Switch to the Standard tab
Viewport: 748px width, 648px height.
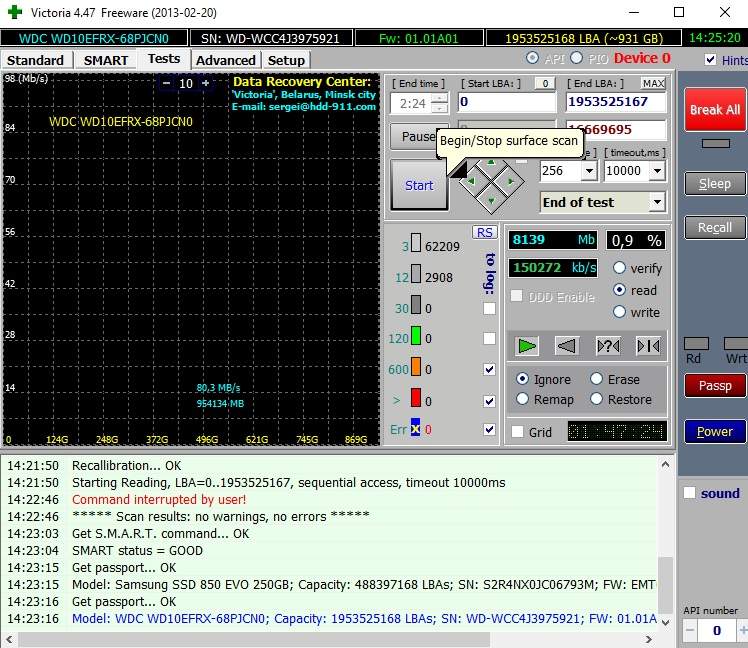tap(35, 60)
